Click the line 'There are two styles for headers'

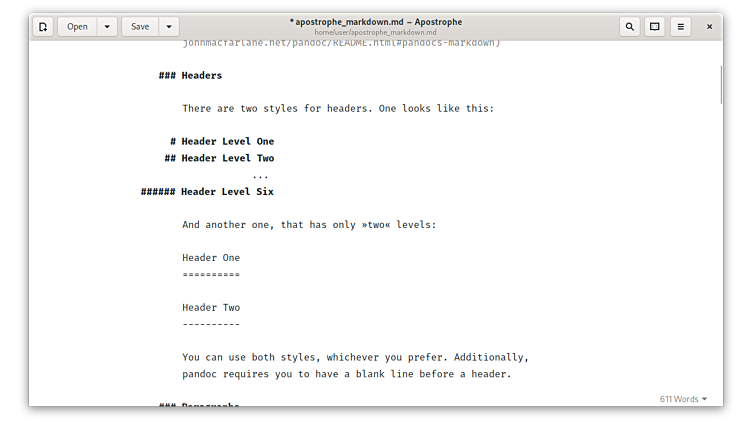[338, 108]
